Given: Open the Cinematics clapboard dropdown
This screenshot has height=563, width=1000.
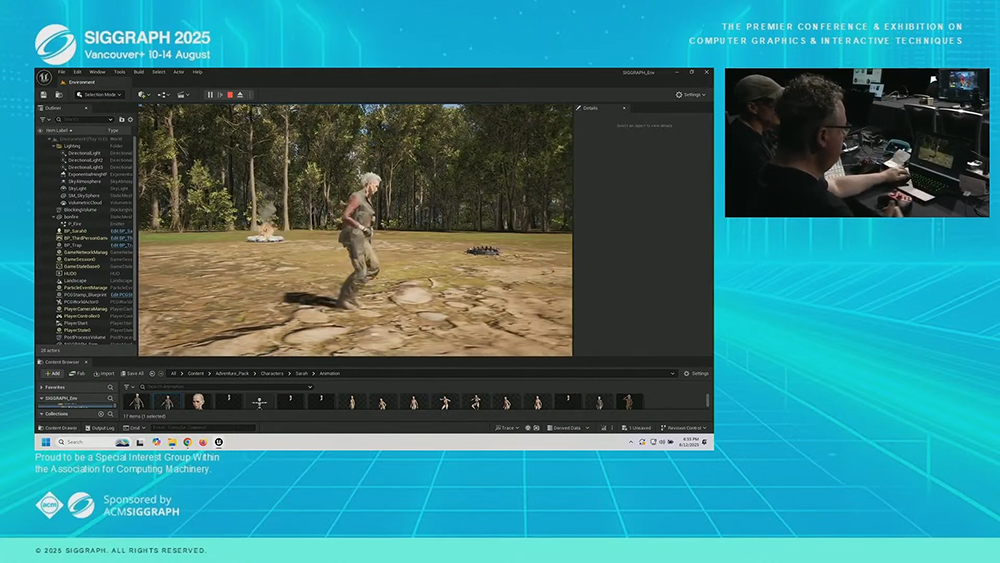Looking at the screenshot, I should (x=184, y=94).
